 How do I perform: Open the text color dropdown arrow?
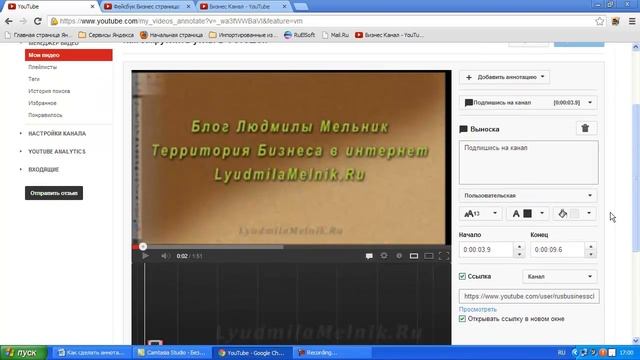pos(542,213)
